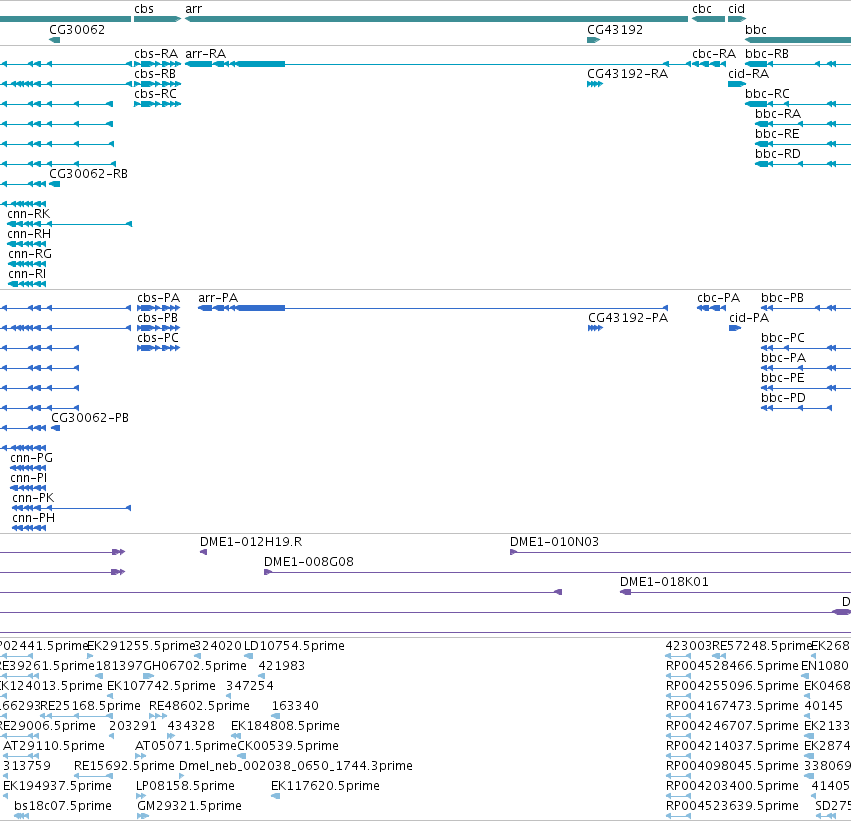Viewport: 851px width, 821px height.
Task: Click the cid-RA transcript
Action: (737, 84)
